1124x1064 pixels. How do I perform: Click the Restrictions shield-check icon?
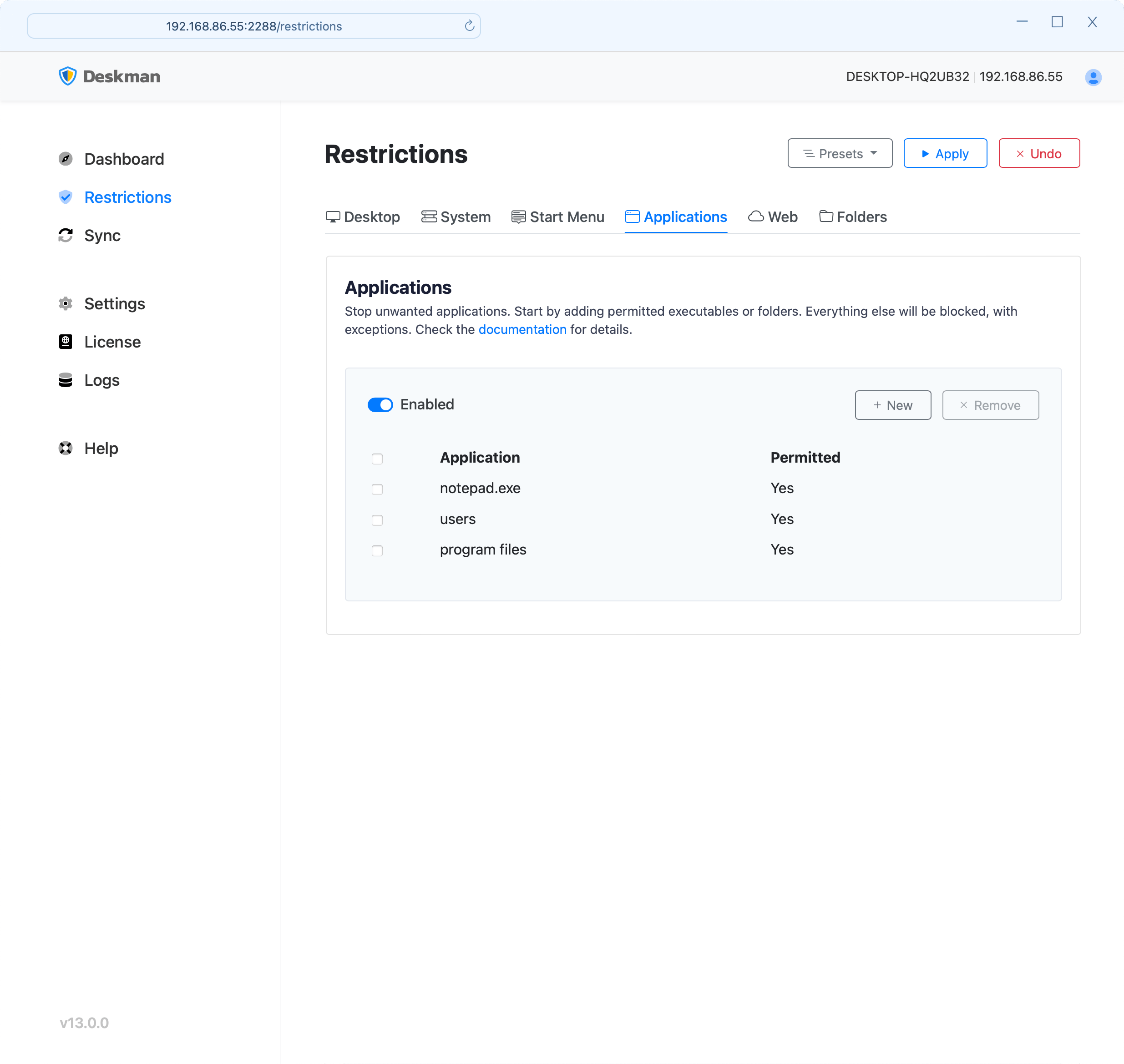[x=66, y=197]
